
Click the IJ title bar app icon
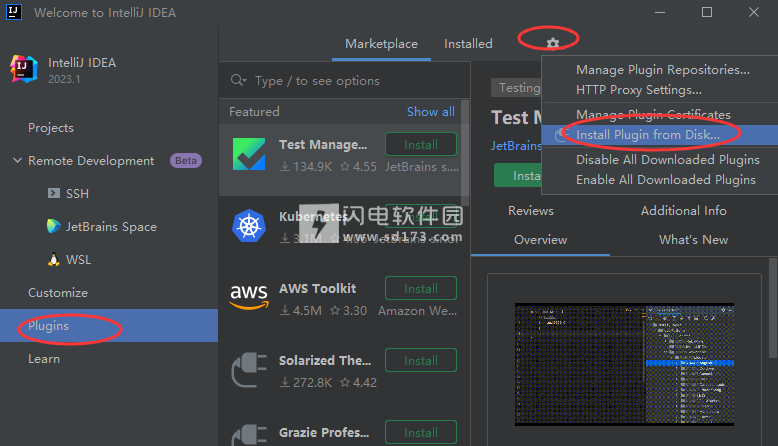[14, 12]
